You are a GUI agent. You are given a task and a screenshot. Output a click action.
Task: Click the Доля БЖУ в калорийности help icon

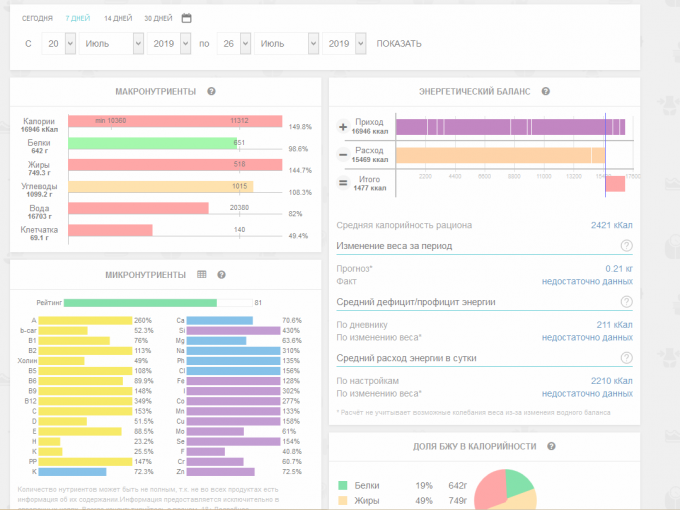[x=551, y=446]
